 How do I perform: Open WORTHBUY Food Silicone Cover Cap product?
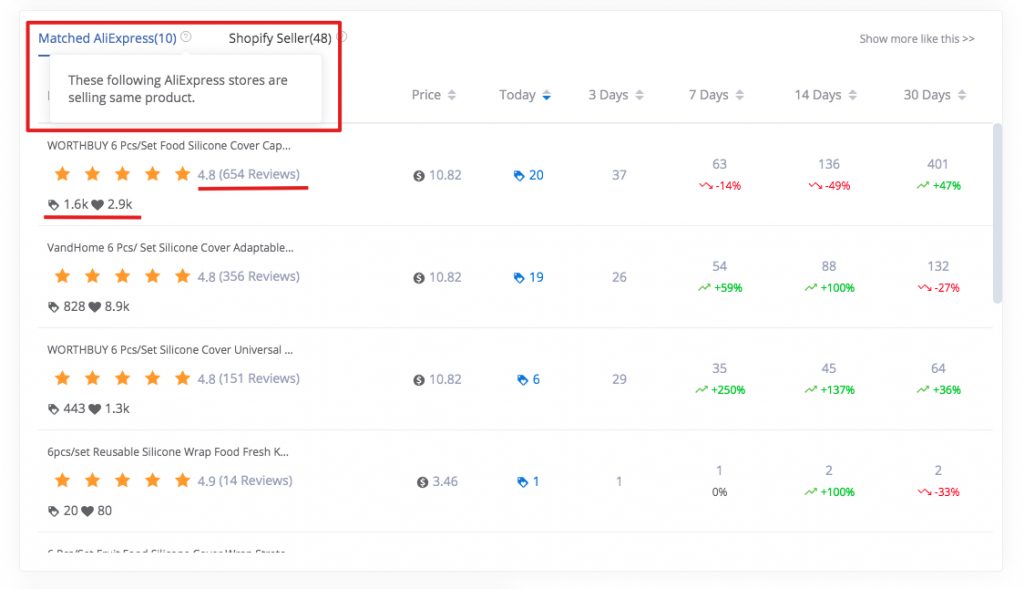168,146
